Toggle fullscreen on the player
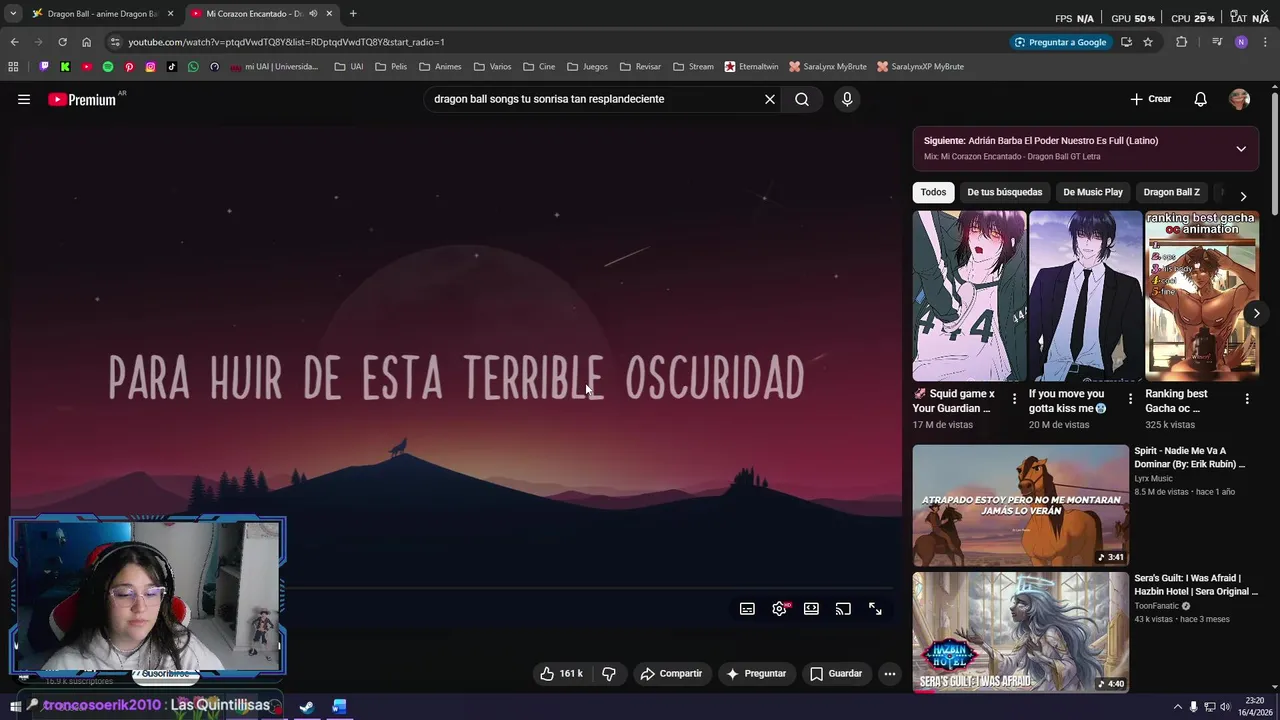Screen dimensions: 1280x720 click(875, 609)
